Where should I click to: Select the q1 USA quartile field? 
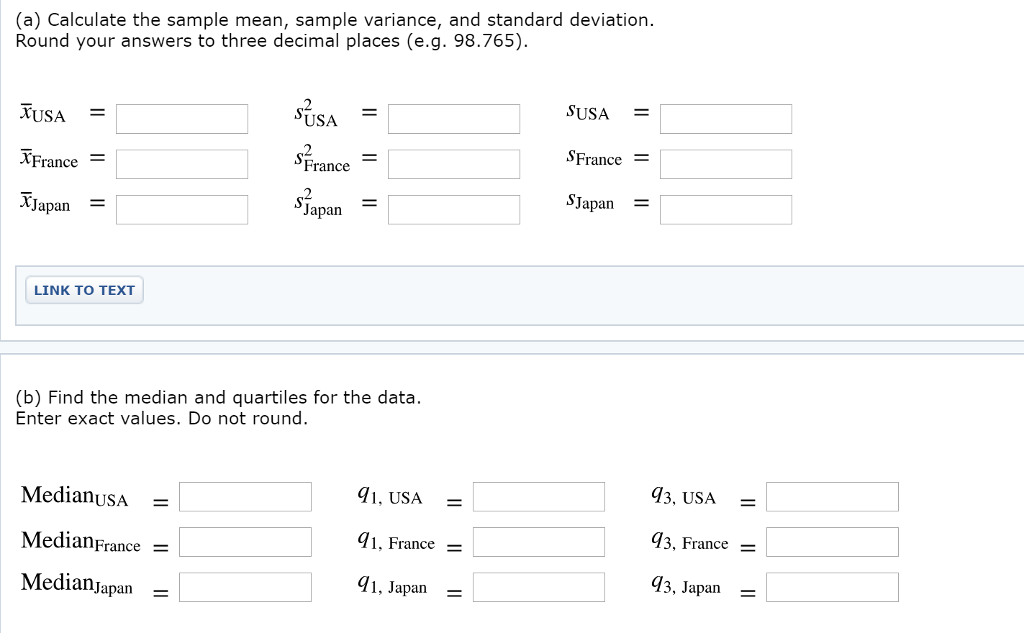(x=539, y=496)
